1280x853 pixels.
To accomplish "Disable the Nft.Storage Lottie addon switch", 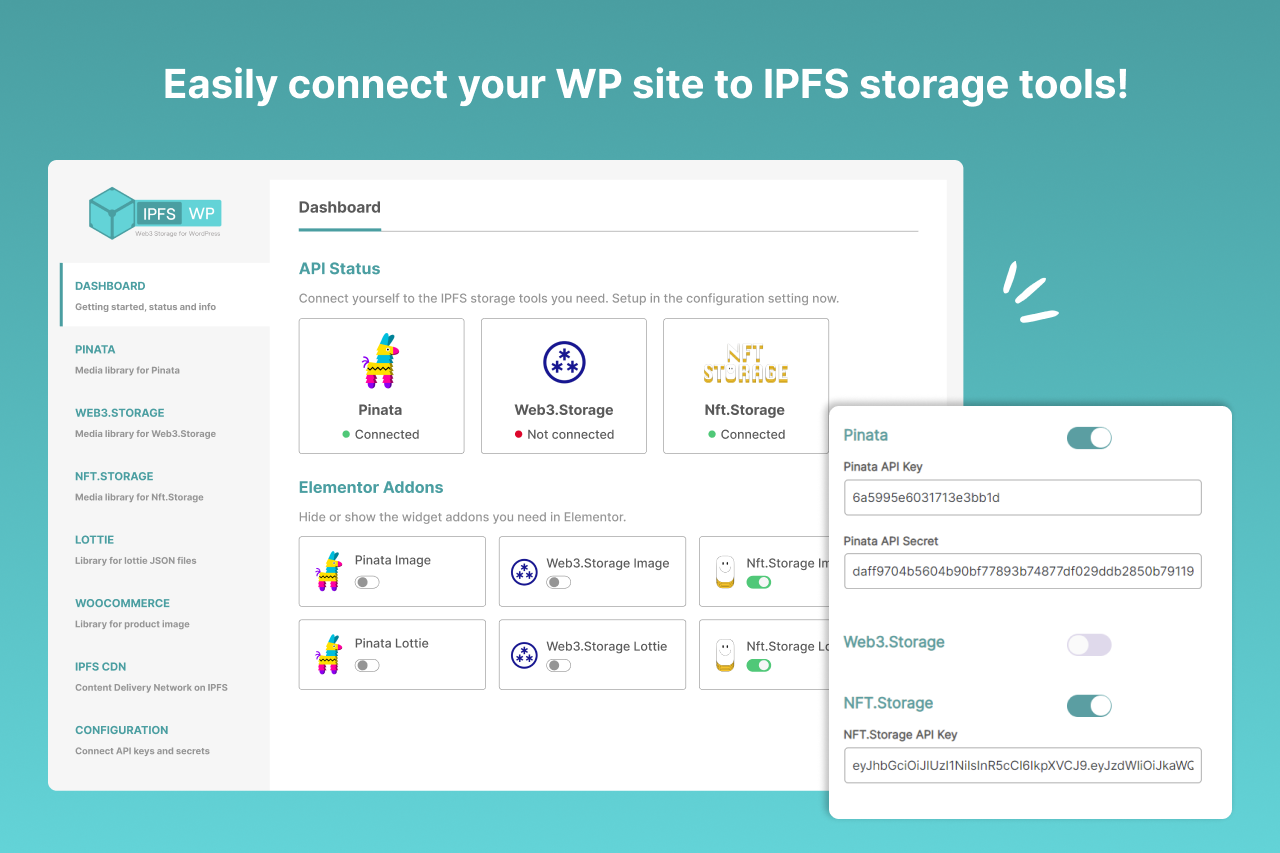I will coord(759,665).
